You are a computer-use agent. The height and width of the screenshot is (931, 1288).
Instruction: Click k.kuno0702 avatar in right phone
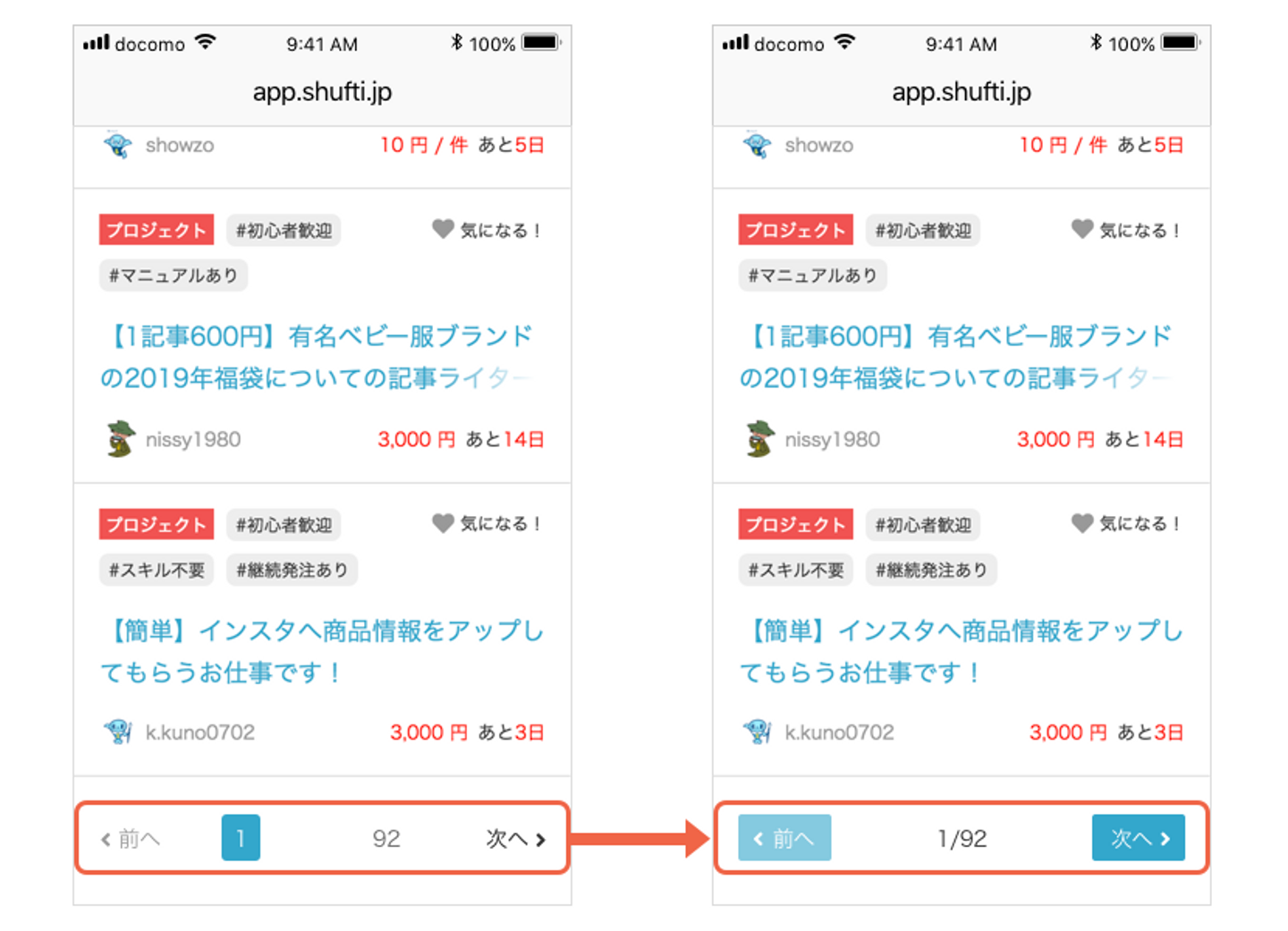click(758, 732)
